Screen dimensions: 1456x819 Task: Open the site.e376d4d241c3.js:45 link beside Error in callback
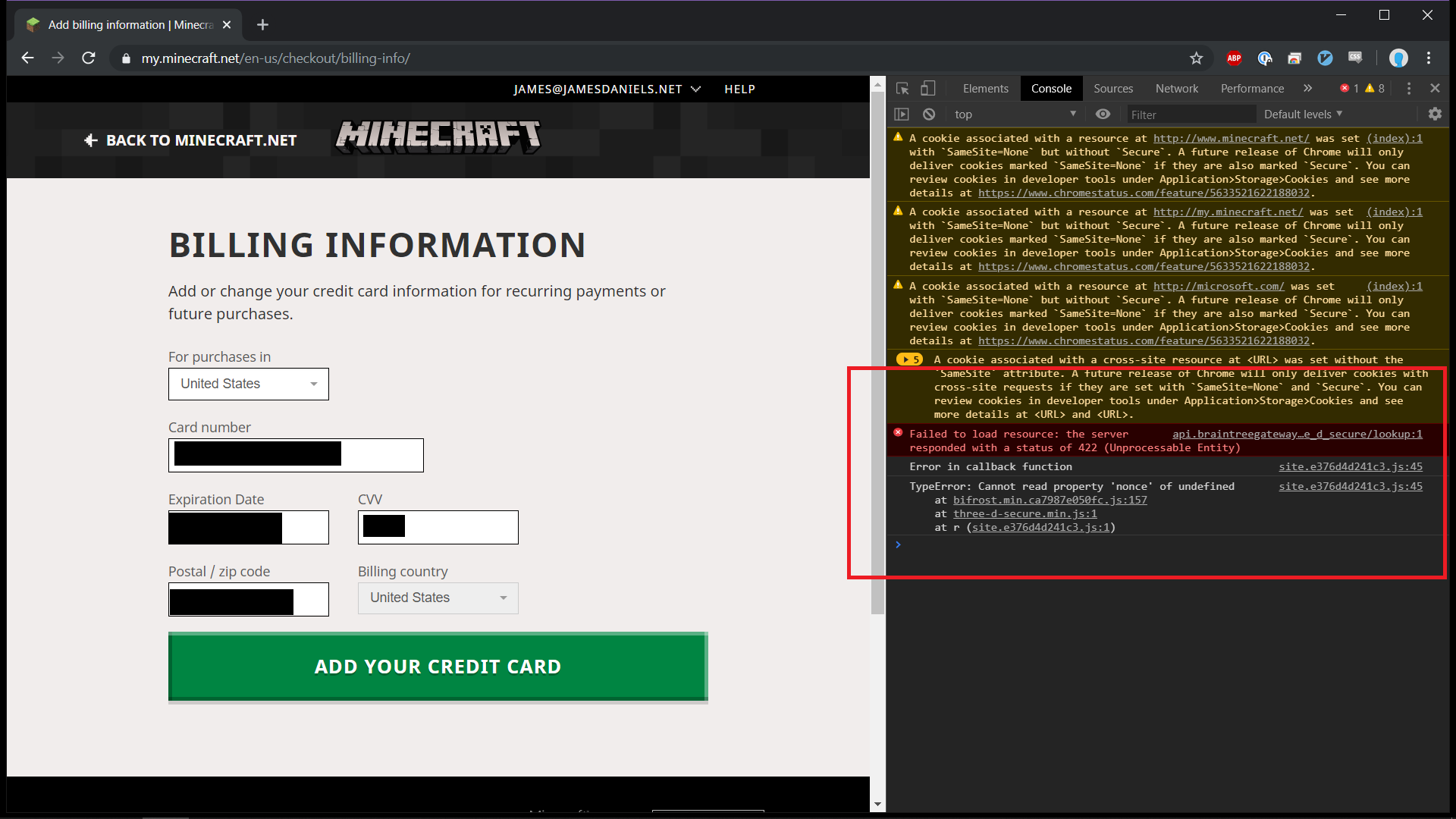pos(1351,466)
